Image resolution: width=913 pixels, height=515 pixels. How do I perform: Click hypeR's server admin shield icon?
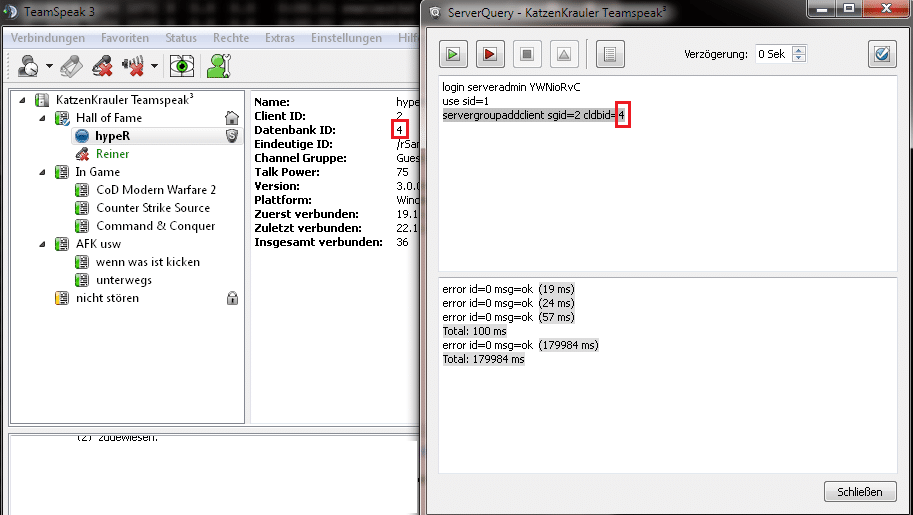(232, 136)
